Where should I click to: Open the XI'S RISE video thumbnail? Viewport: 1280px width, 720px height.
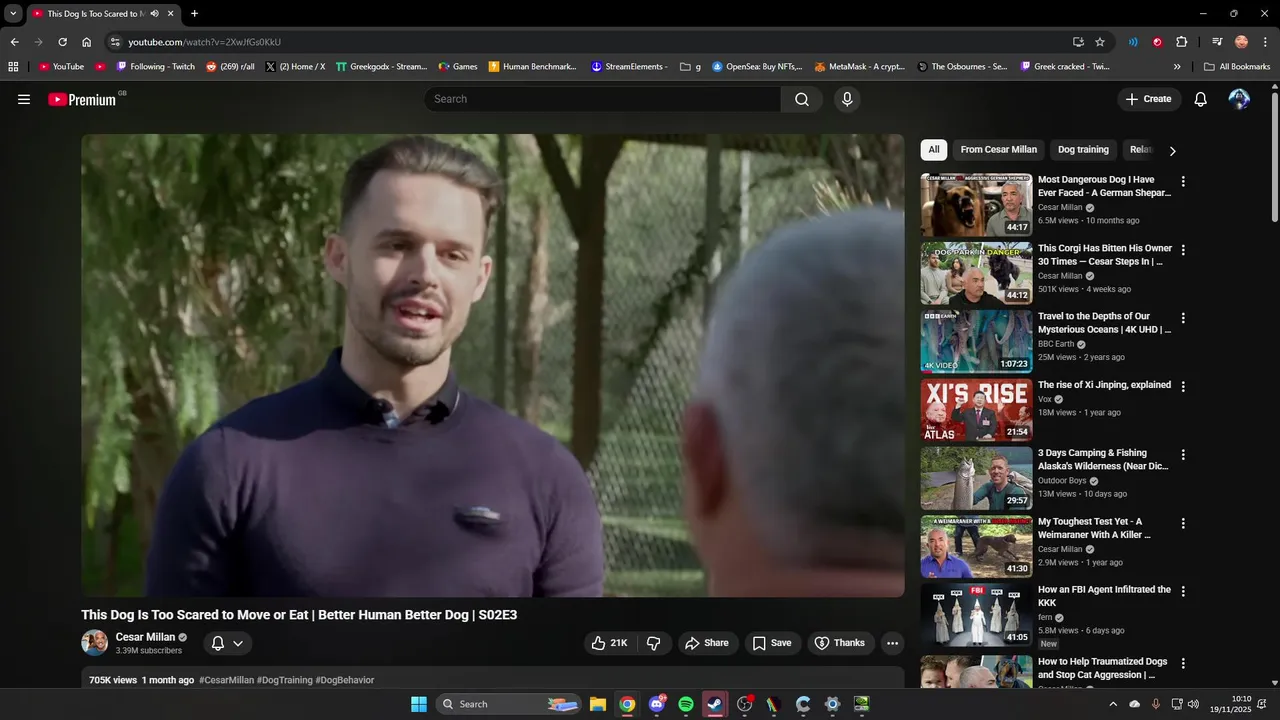[x=976, y=410]
